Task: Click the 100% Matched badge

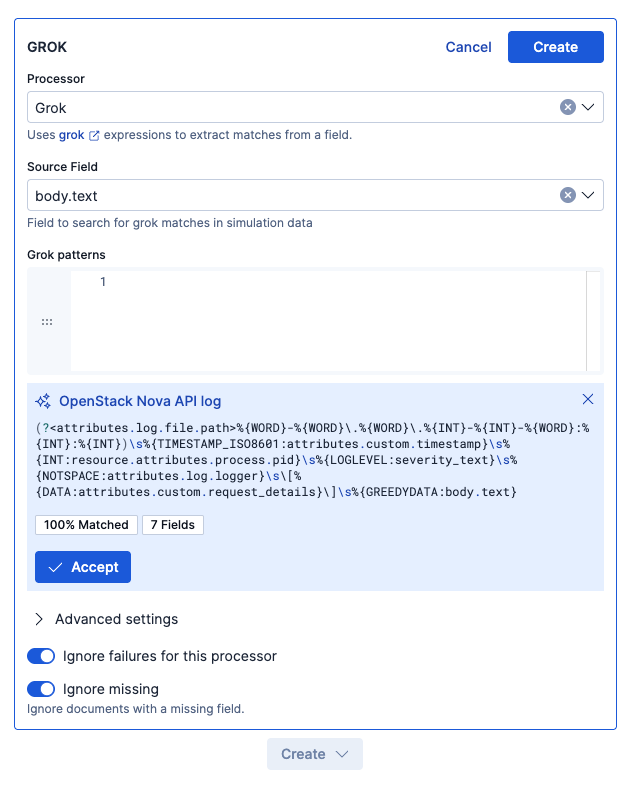Action: 85,525
